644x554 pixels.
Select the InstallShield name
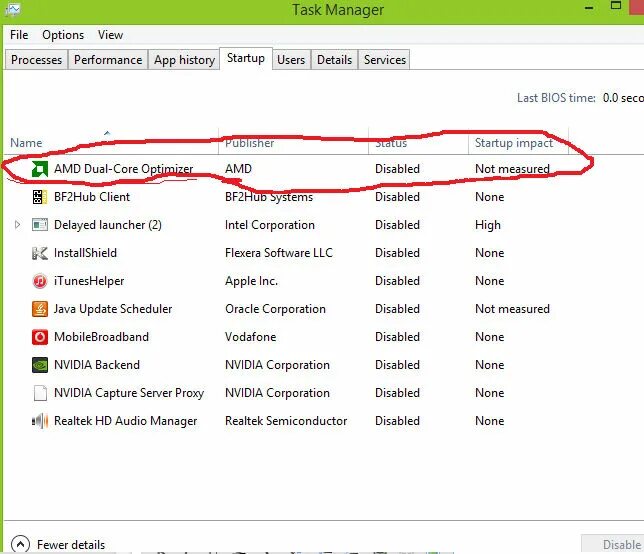click(85, 253)
